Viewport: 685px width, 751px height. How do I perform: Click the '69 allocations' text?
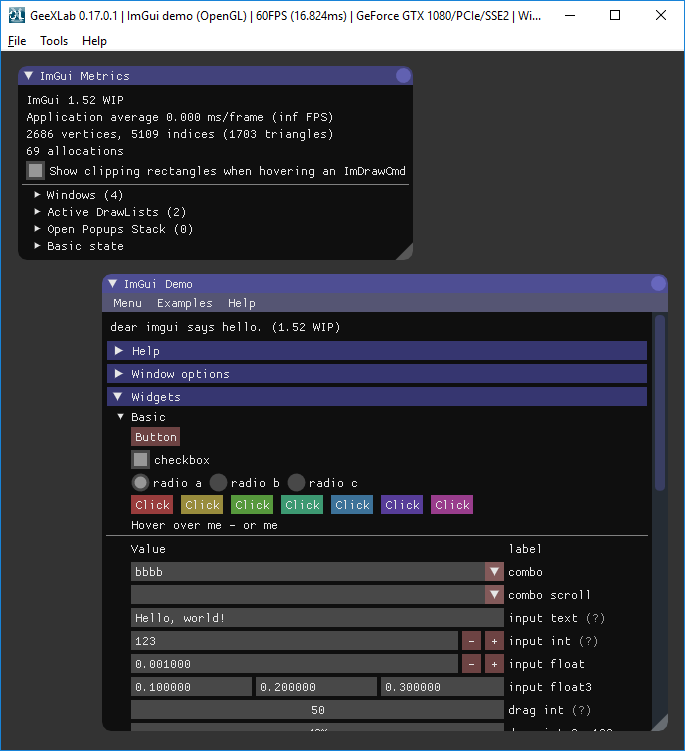click(75, 151)
